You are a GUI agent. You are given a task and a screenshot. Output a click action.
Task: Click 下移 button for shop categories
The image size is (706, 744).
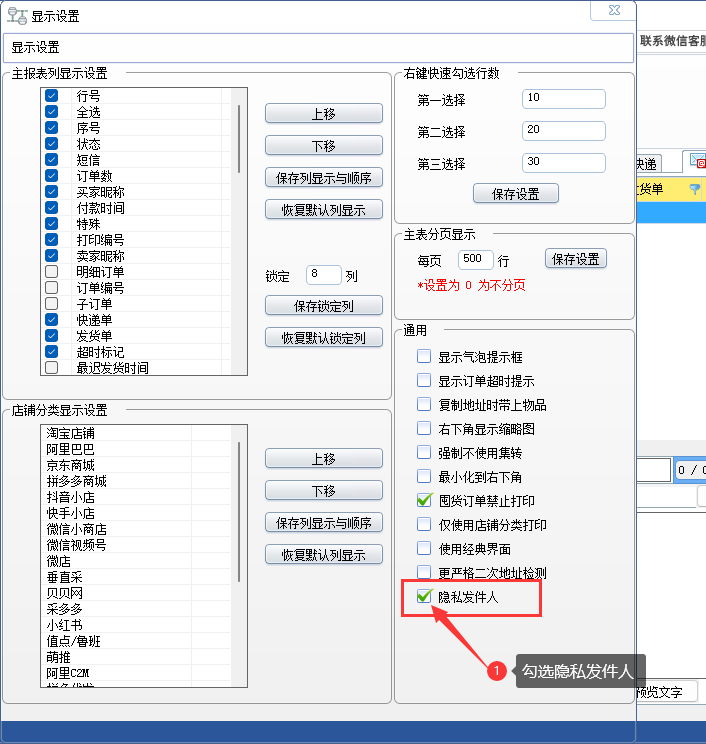tap(324, 490)
